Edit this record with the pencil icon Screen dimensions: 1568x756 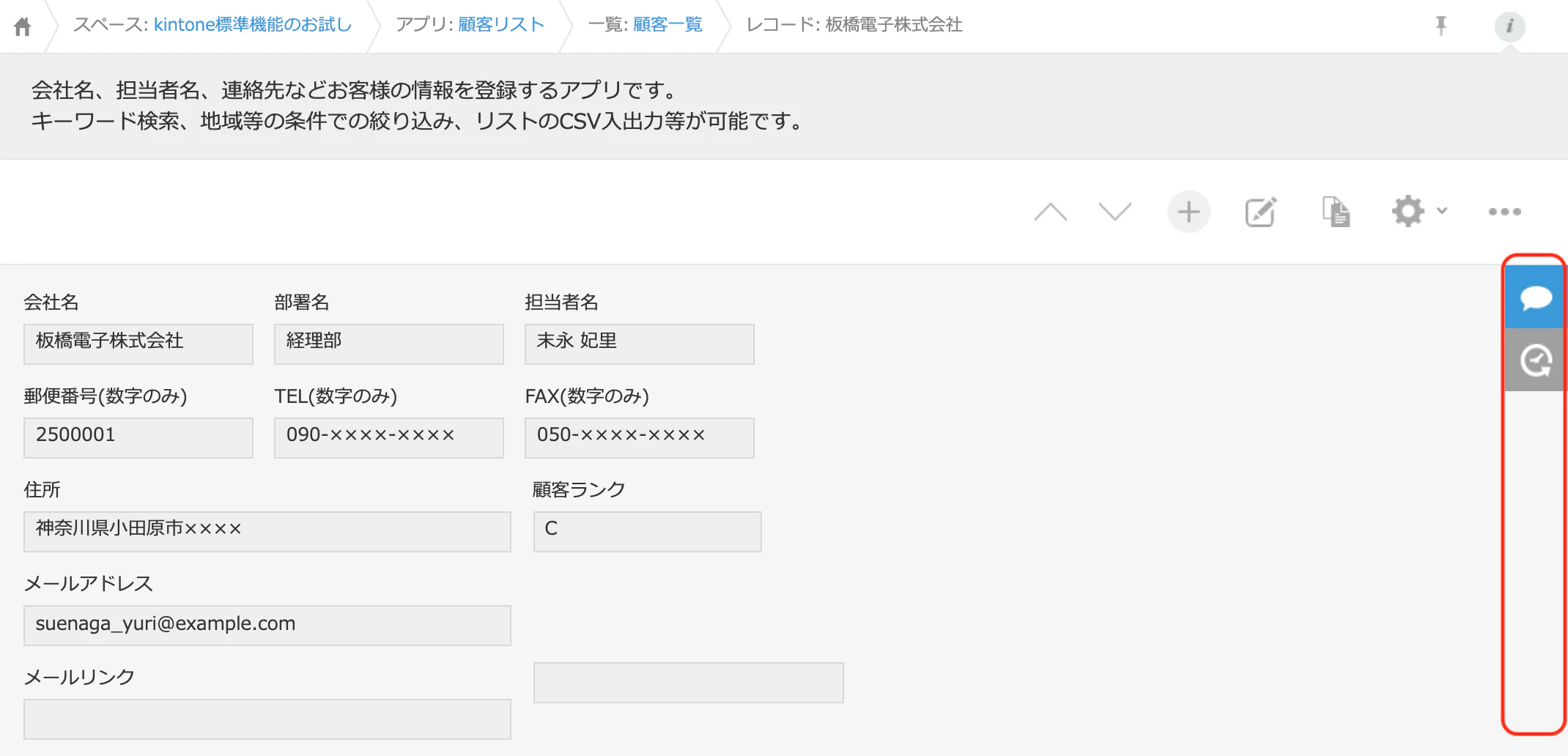pos(1261,212)
